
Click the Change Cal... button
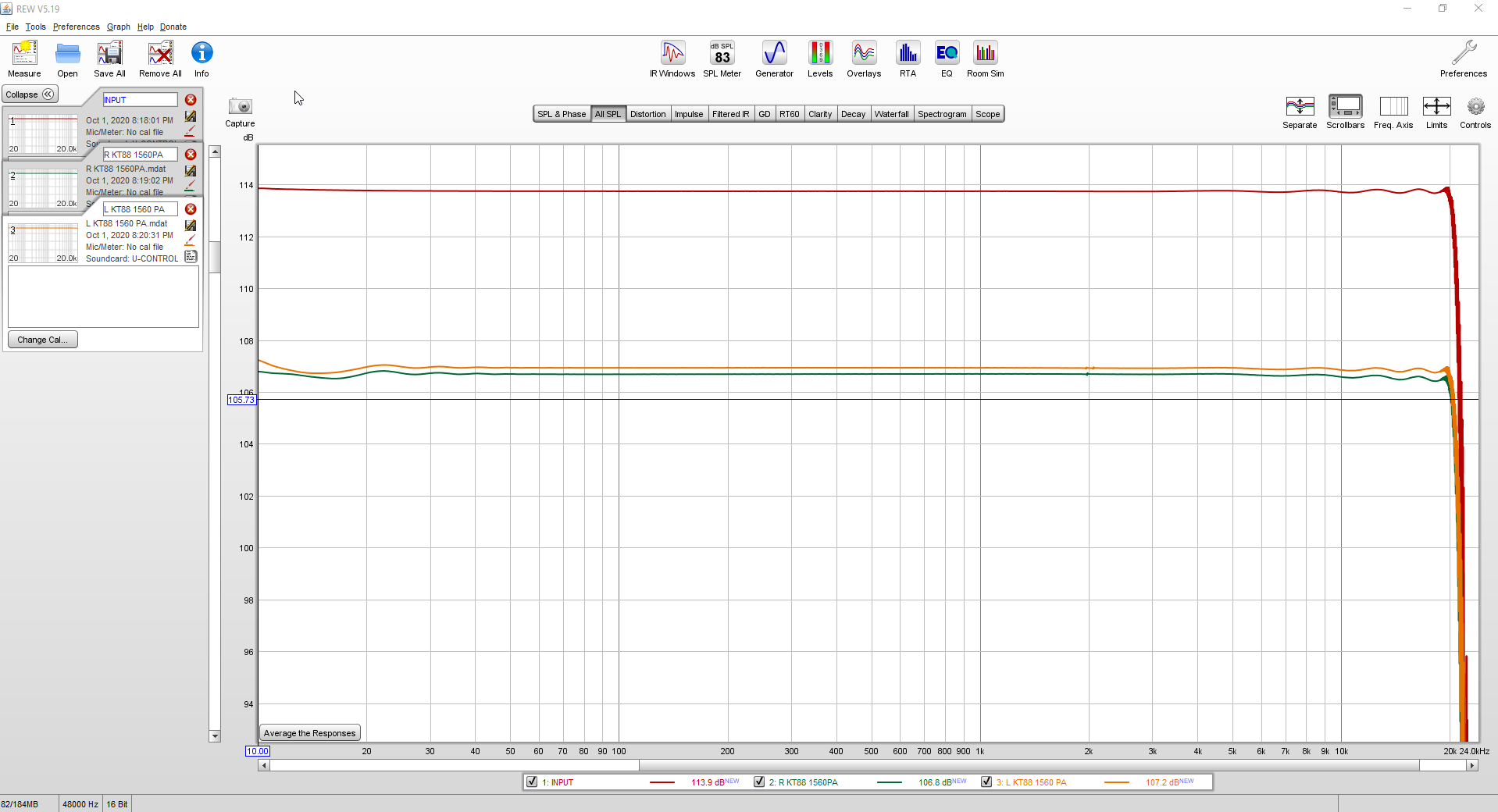point(43,340)
